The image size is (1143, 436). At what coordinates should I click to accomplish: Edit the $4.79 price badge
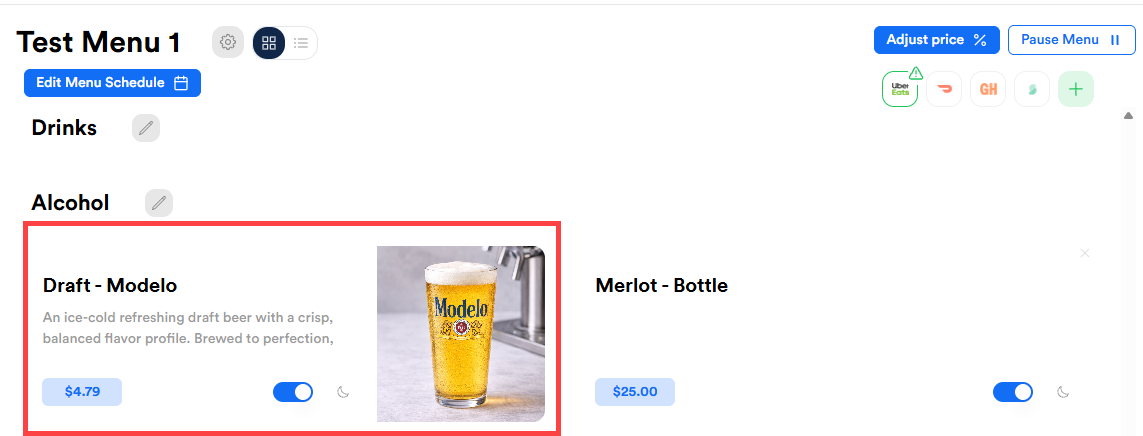coord(82,392)
